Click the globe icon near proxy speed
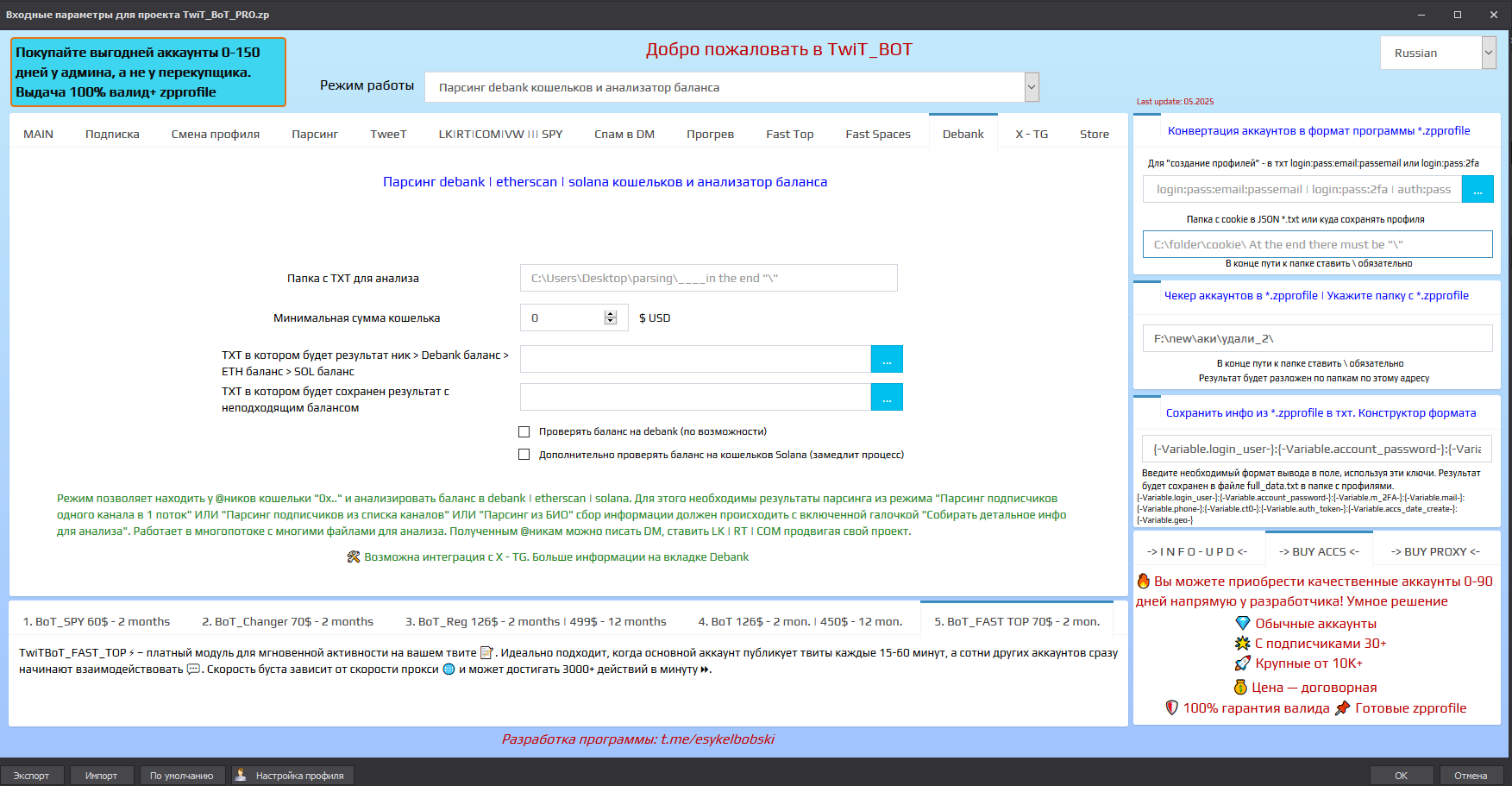 click(x=449, y=669)
